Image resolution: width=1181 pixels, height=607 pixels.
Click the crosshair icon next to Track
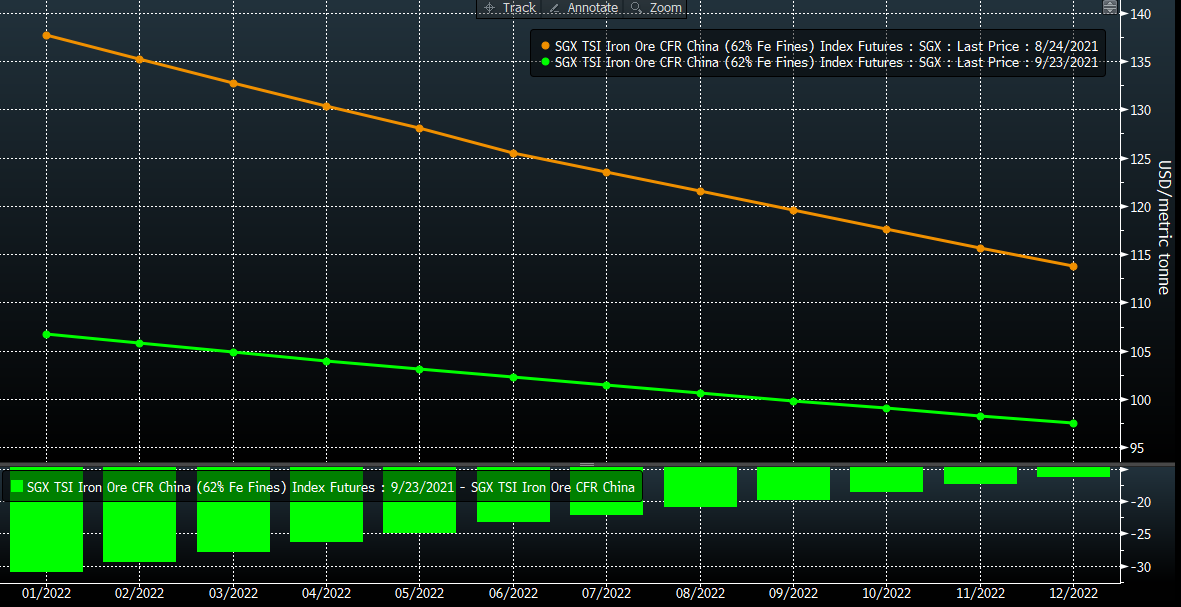[x=489, y=8]
